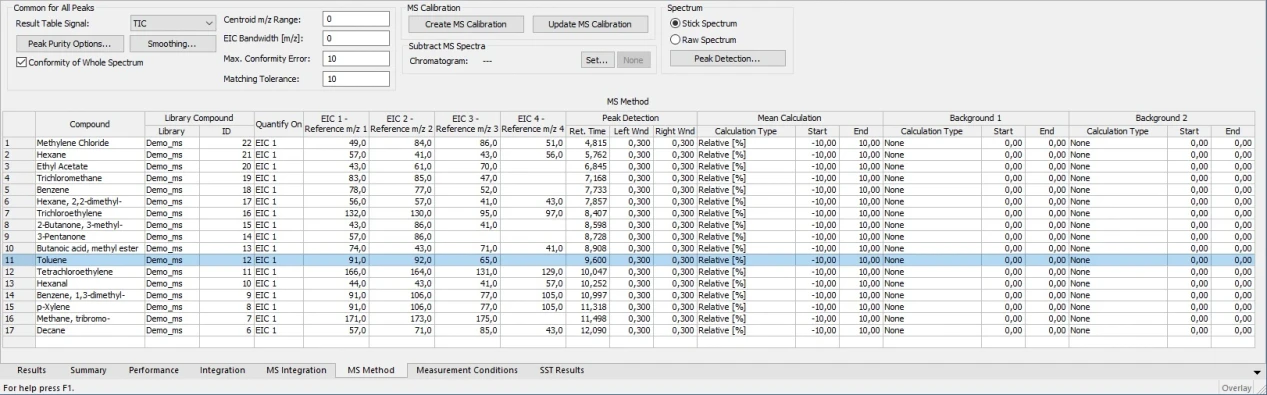This screenshot has height=395, width=1267.
Task: Switch to the Summary tab
Action: click(x=88, y=370)
